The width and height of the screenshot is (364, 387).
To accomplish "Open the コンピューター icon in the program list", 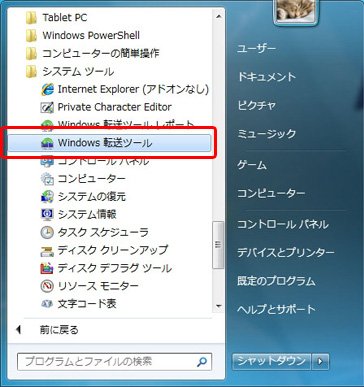I will (x=47, y=179).
